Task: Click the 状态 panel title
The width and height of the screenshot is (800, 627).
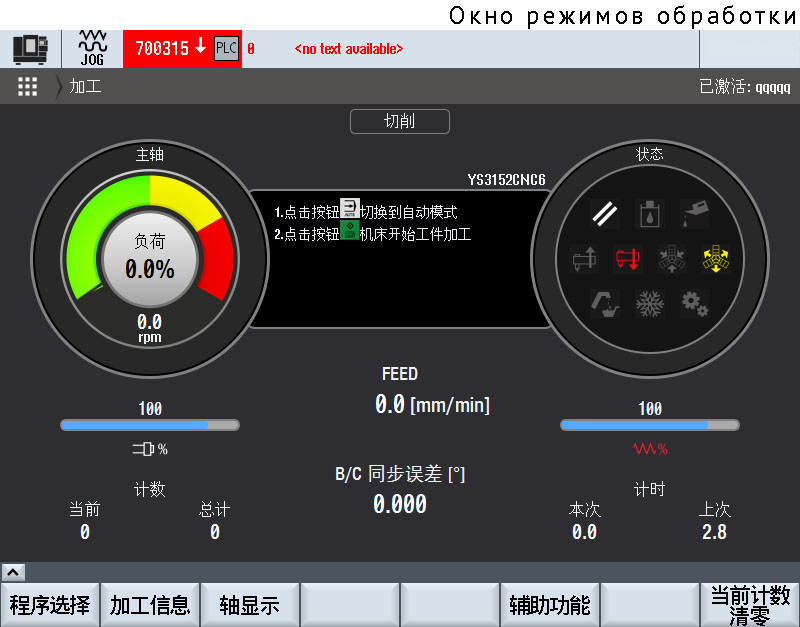Action: point(649,154)
